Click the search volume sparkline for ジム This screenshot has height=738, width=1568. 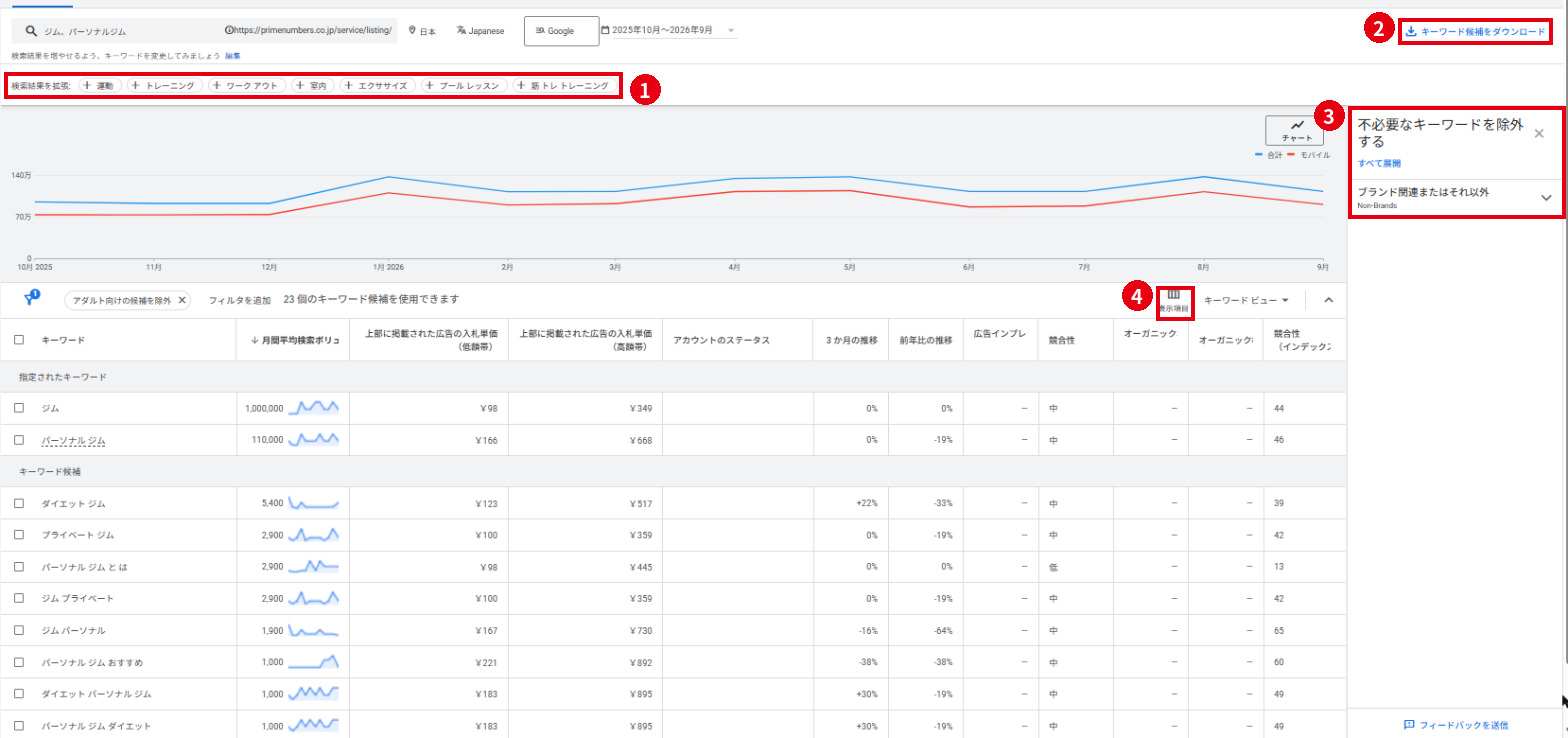314,408
